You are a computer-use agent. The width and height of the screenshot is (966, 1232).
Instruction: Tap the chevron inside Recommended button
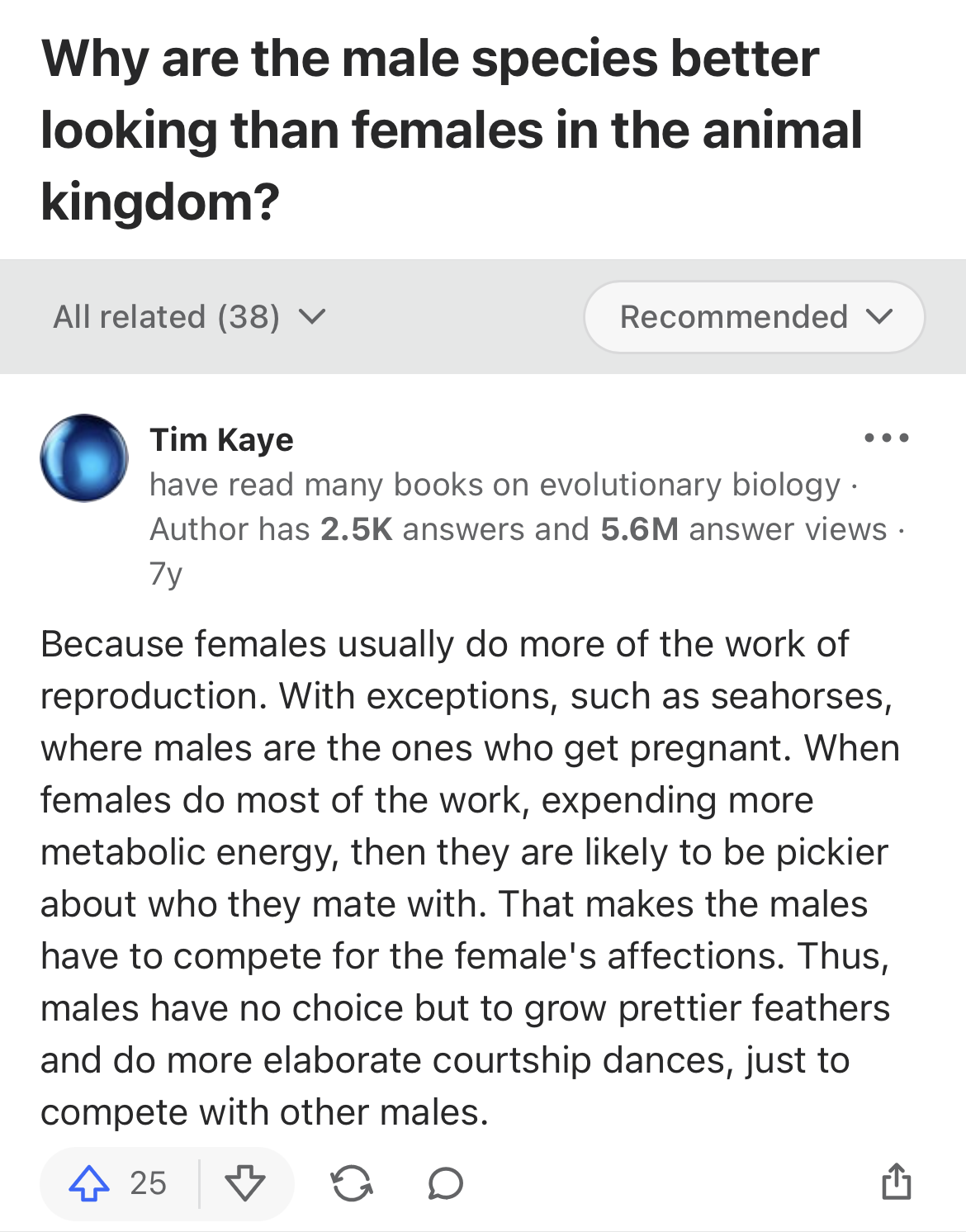coord(880,317)
